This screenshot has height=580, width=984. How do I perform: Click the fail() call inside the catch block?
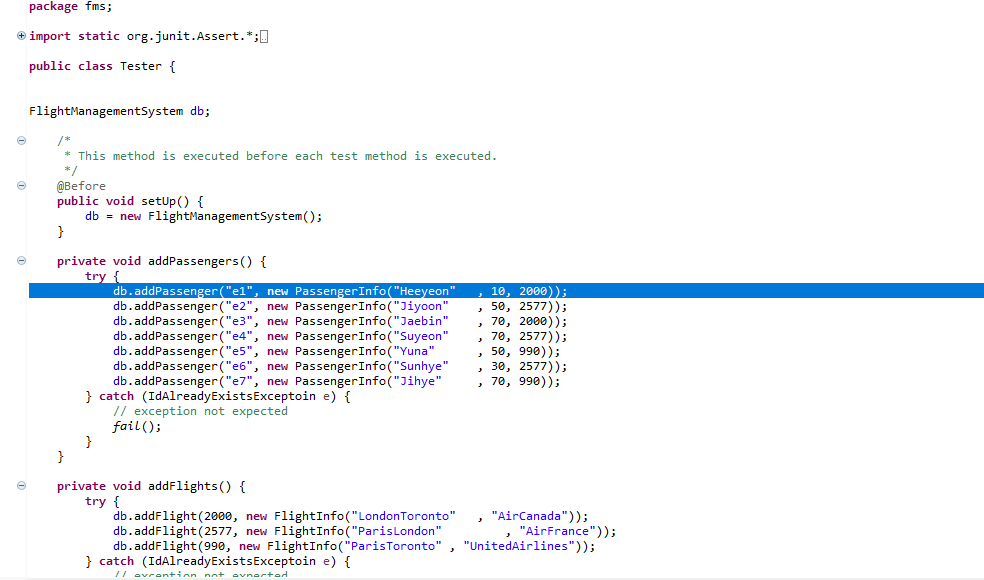(x=130, y=425)
